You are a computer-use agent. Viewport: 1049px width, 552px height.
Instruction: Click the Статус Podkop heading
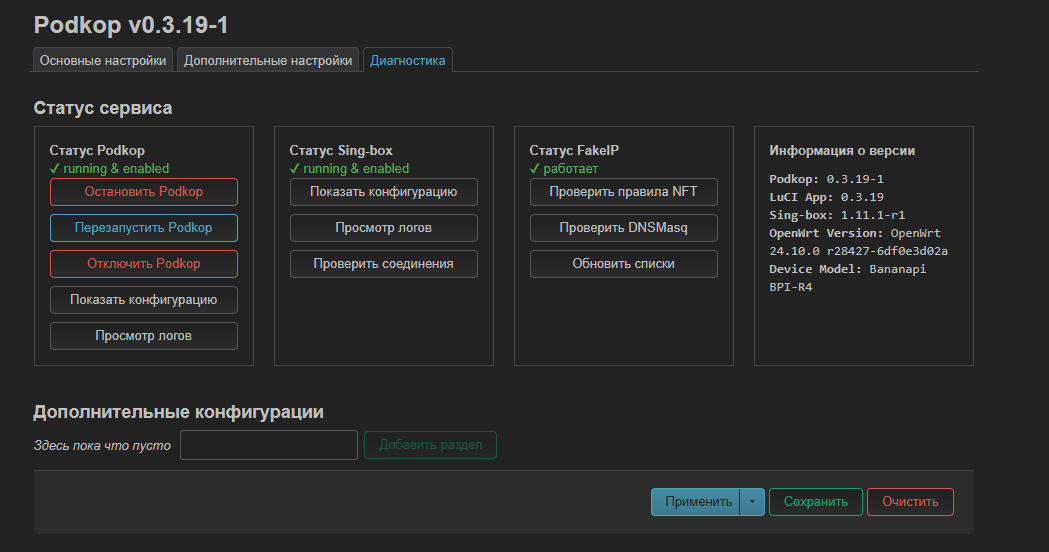pos(97,151)
